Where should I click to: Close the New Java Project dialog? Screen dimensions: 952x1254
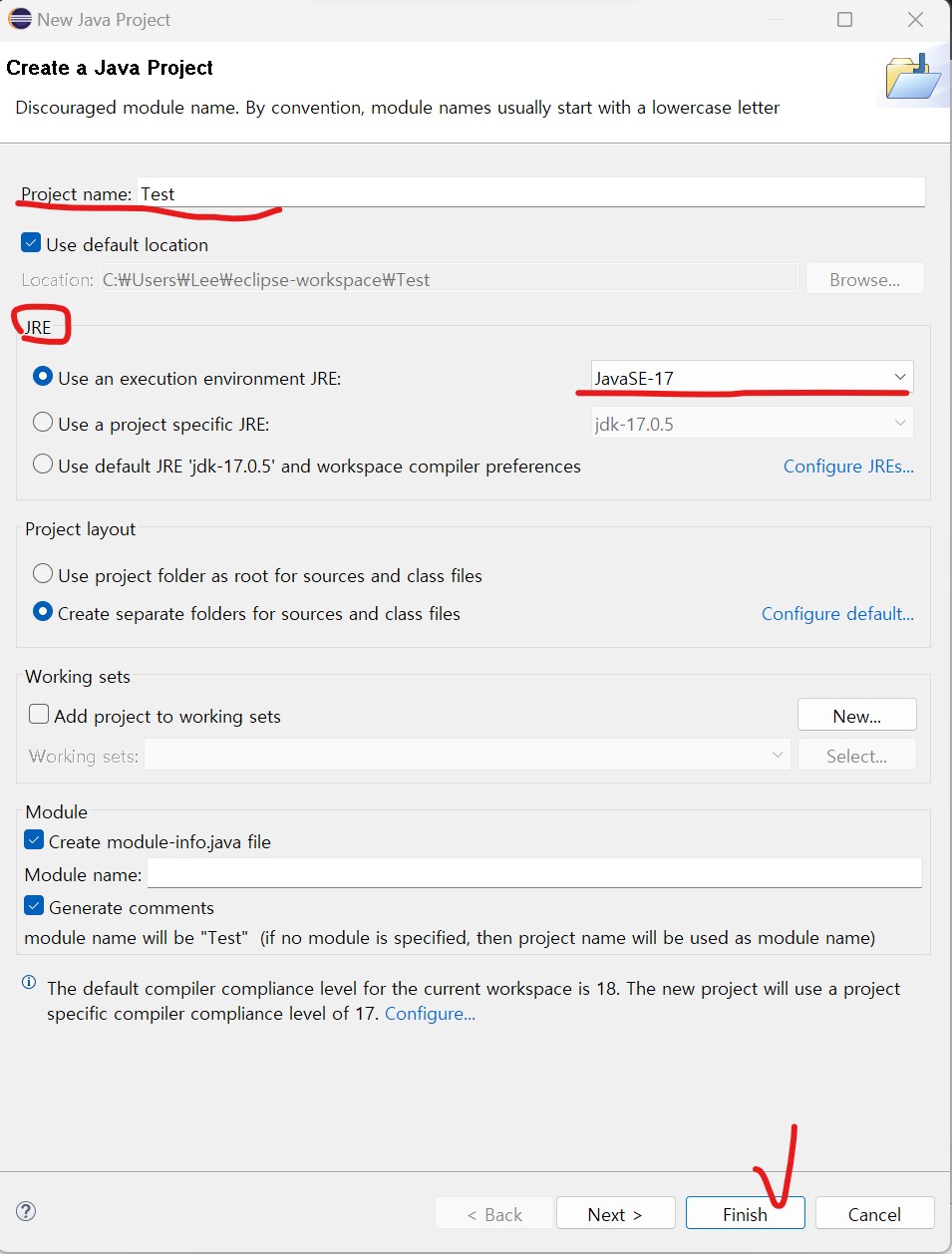pos(915,19)
